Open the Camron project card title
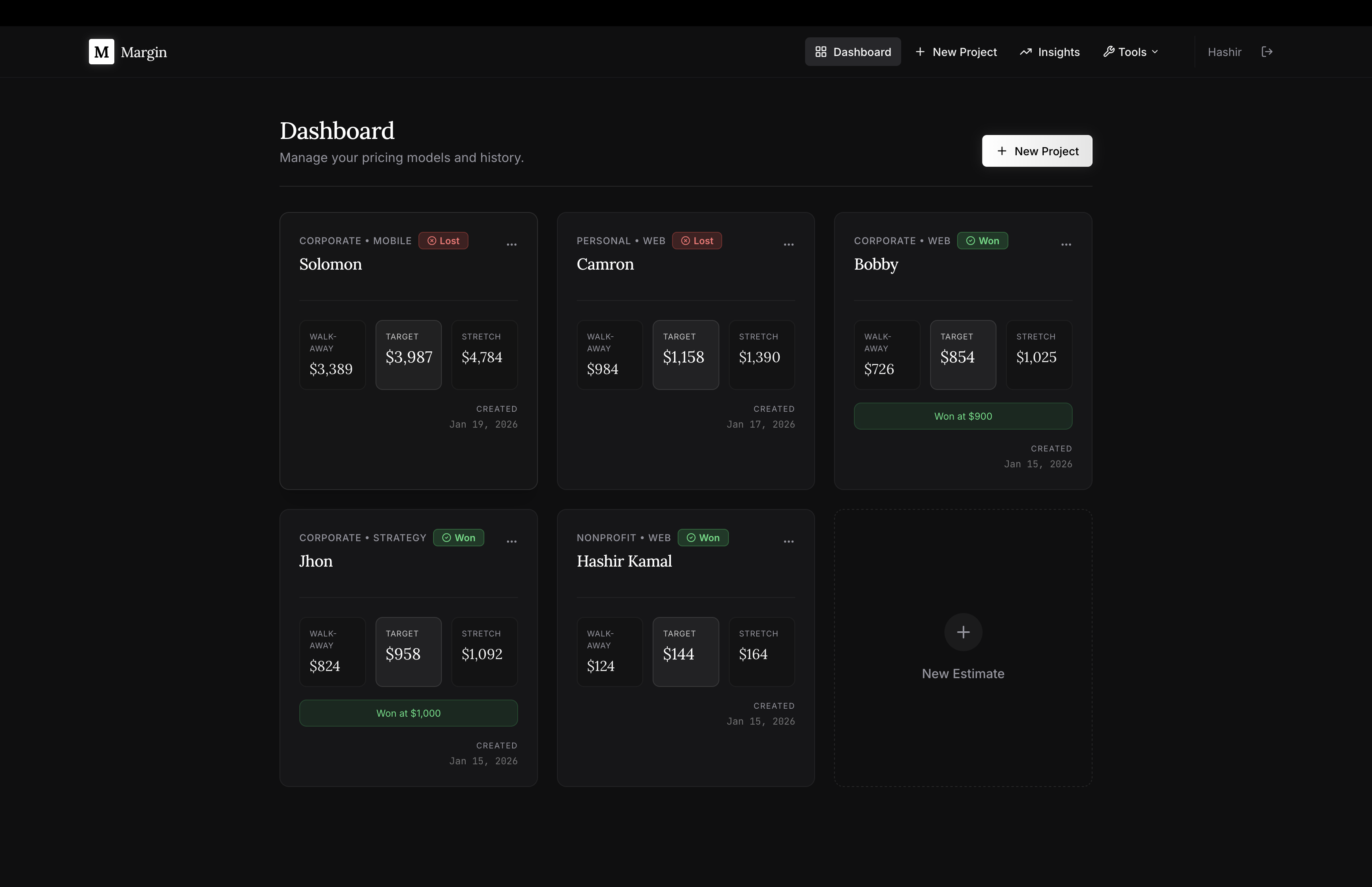Image resolution: width=1372 pixels, height=887 pixels. tap(605, 264)
